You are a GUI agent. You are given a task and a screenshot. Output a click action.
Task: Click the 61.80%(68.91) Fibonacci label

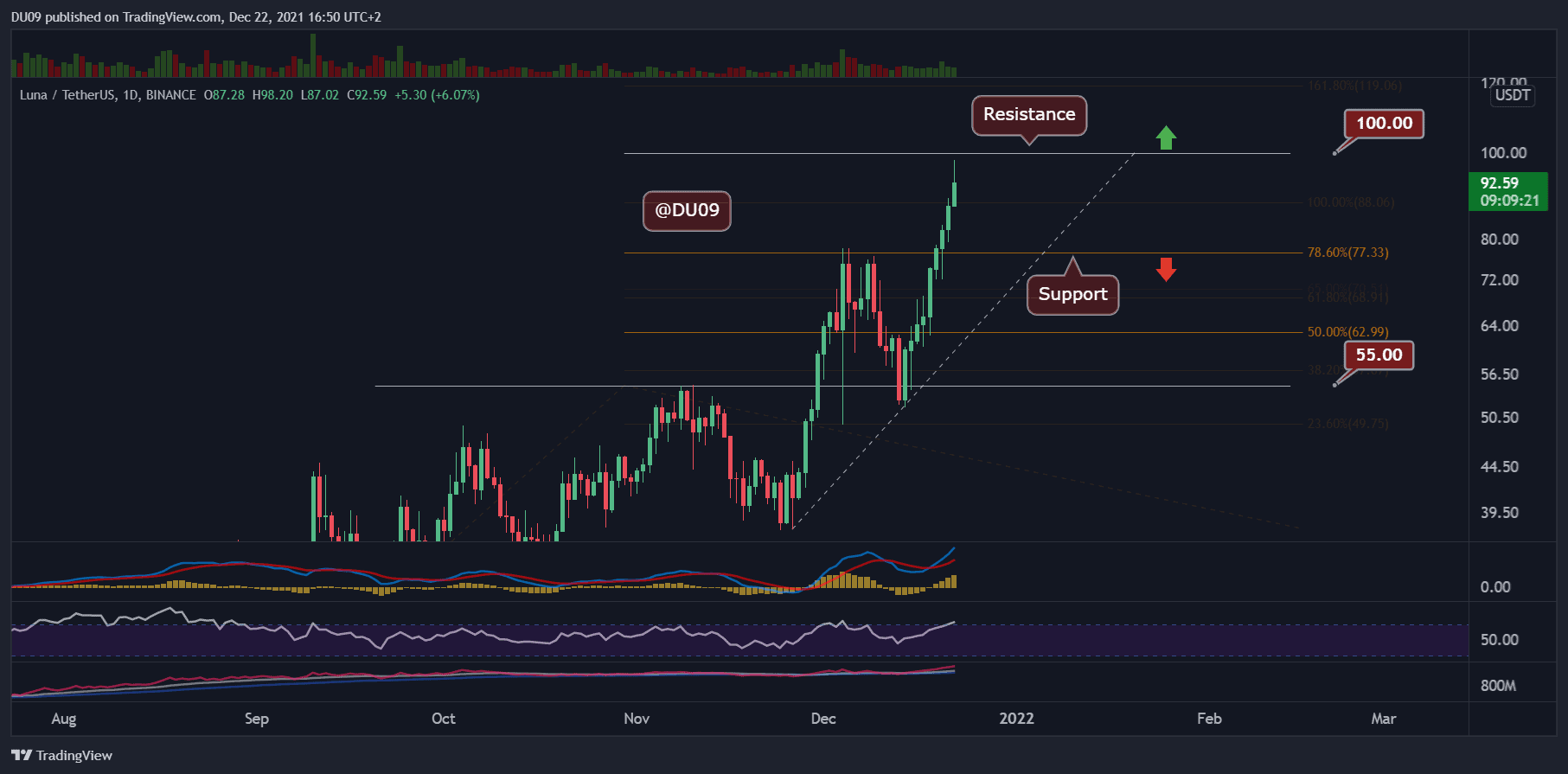[1347, 297]
